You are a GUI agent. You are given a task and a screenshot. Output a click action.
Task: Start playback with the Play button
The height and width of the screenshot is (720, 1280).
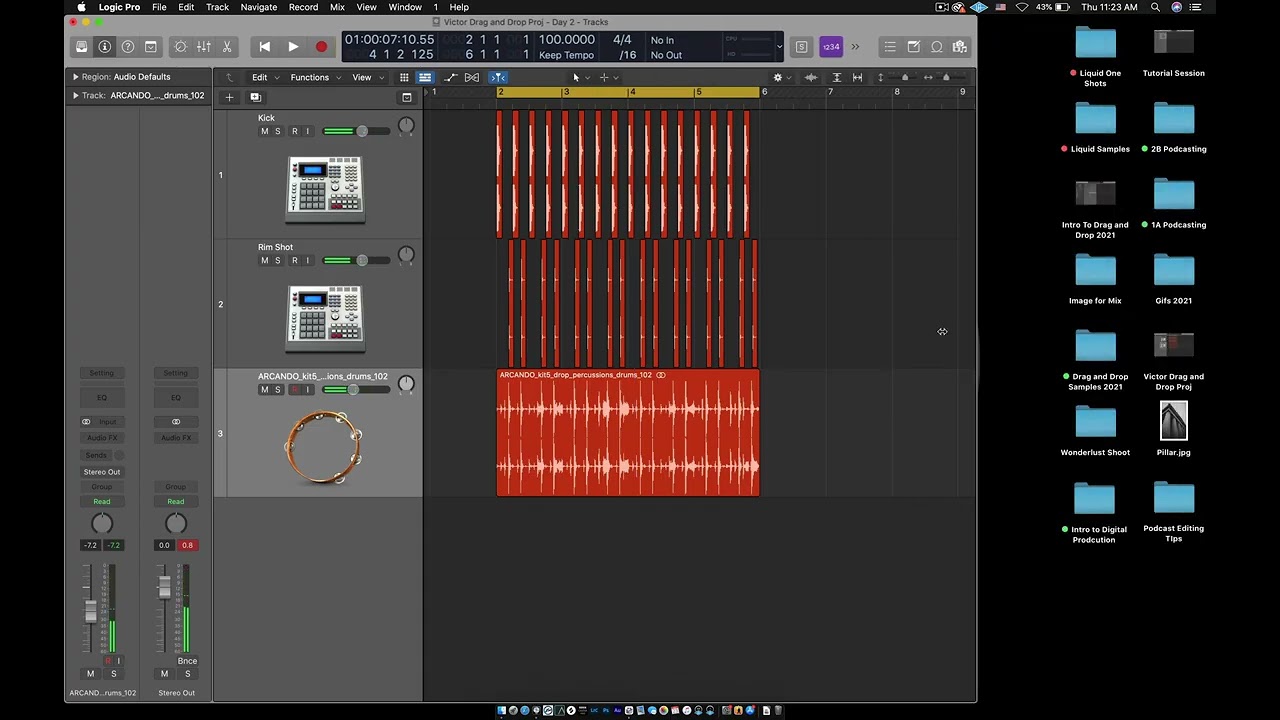point(293,47)
